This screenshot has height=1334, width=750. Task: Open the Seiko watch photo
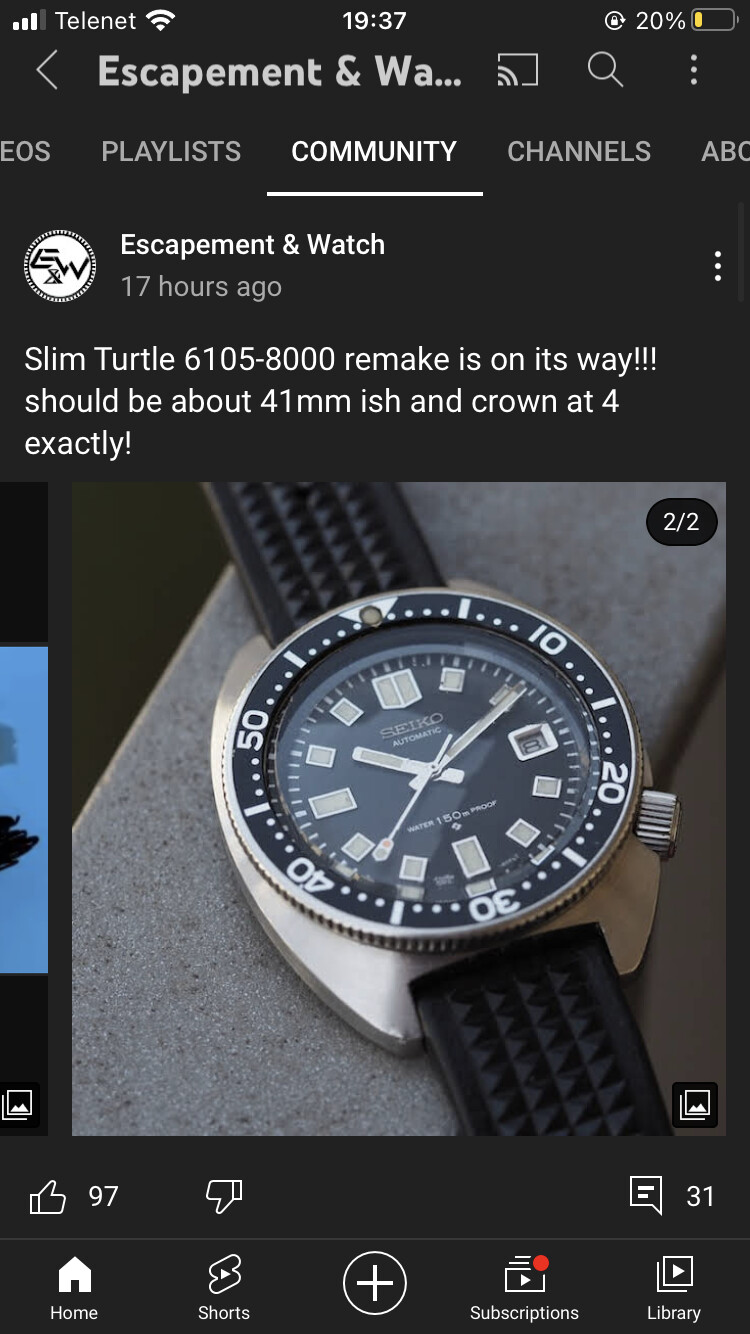(x=399, y=809)
